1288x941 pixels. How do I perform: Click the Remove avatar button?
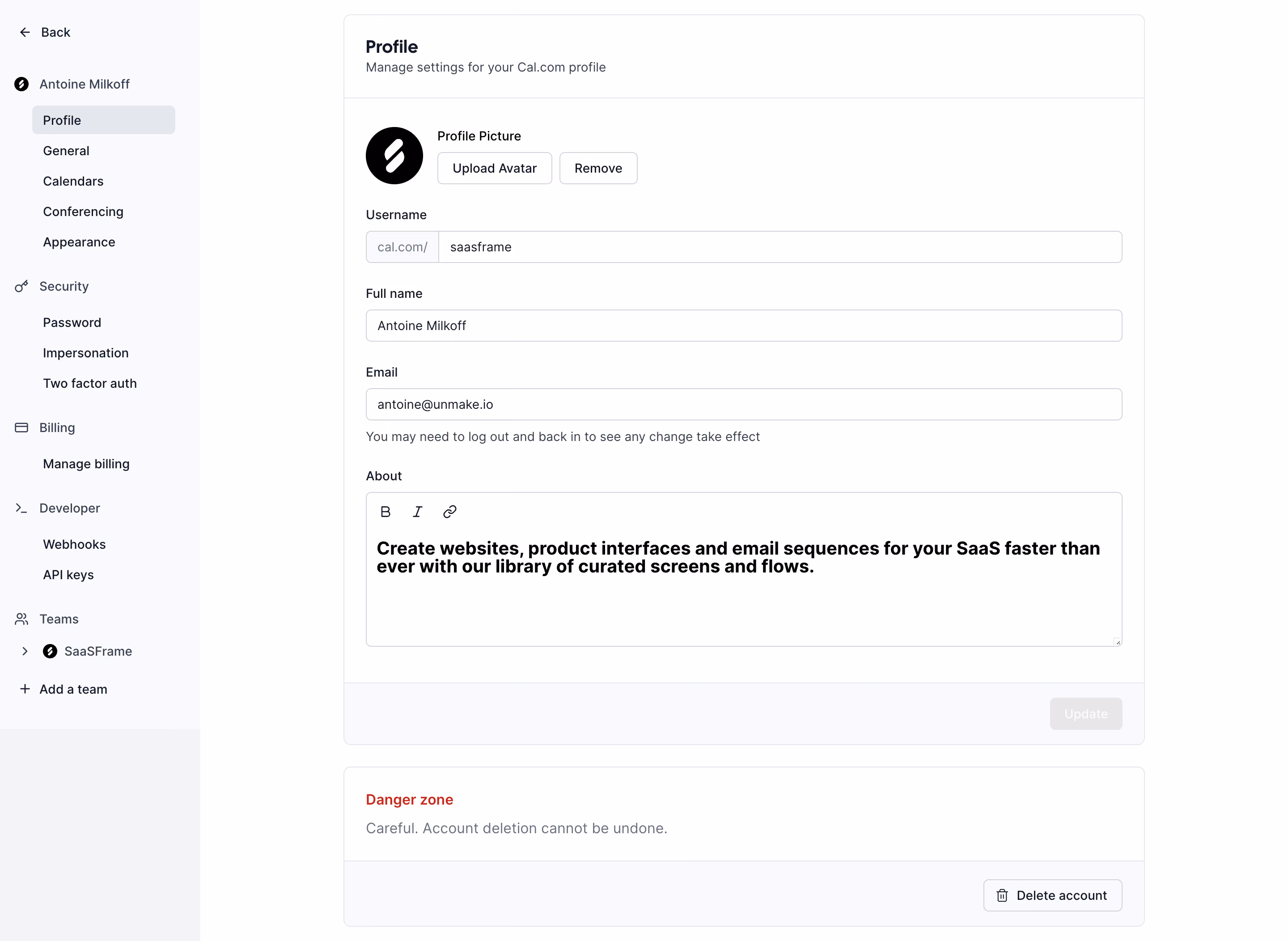[x=598, y=169]
